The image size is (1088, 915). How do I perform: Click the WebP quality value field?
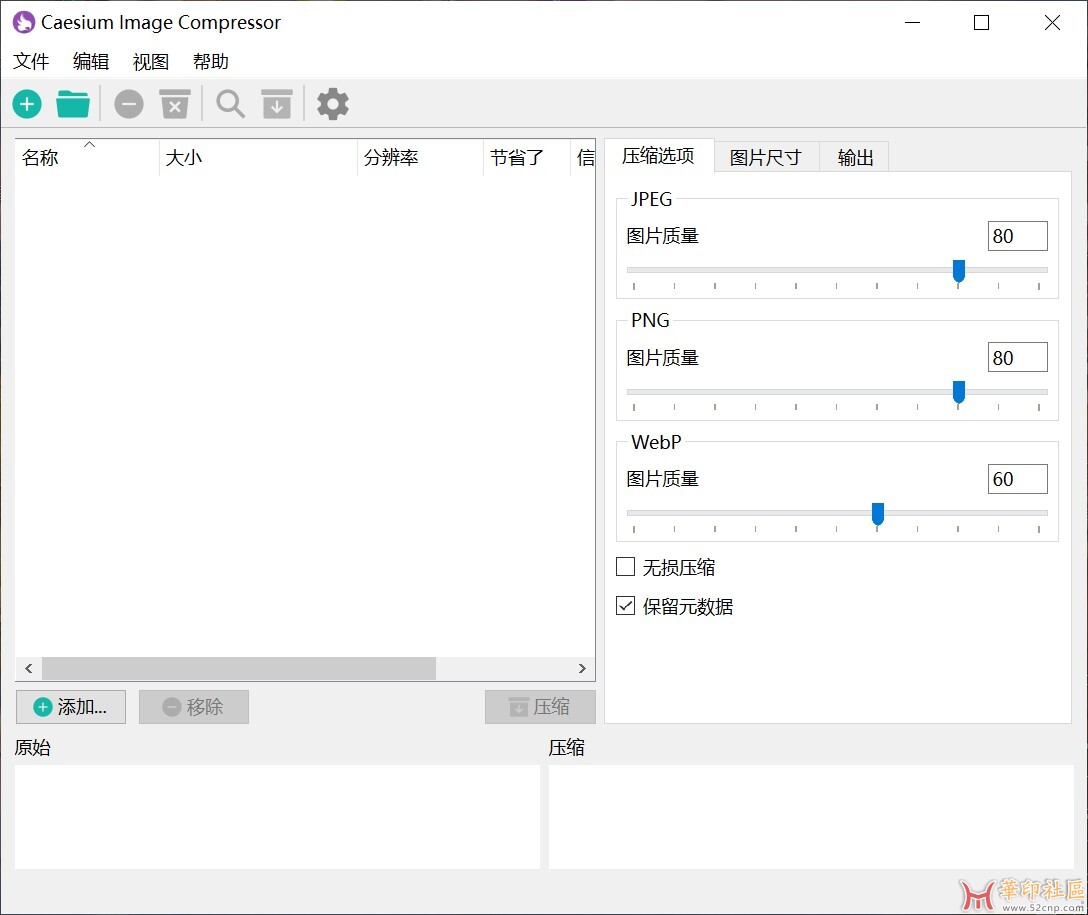point(1017,479)
